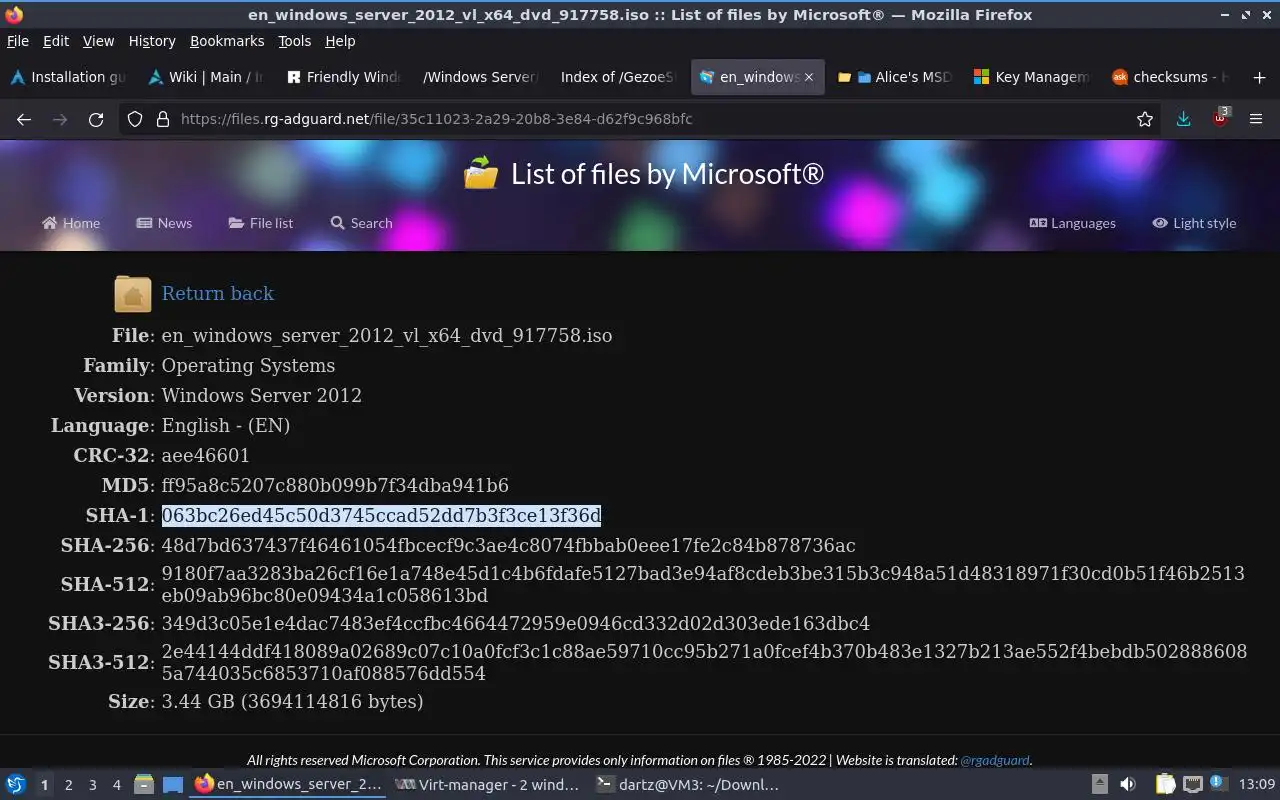Switch to virtual desktop 3

click(x=92, y=785)
